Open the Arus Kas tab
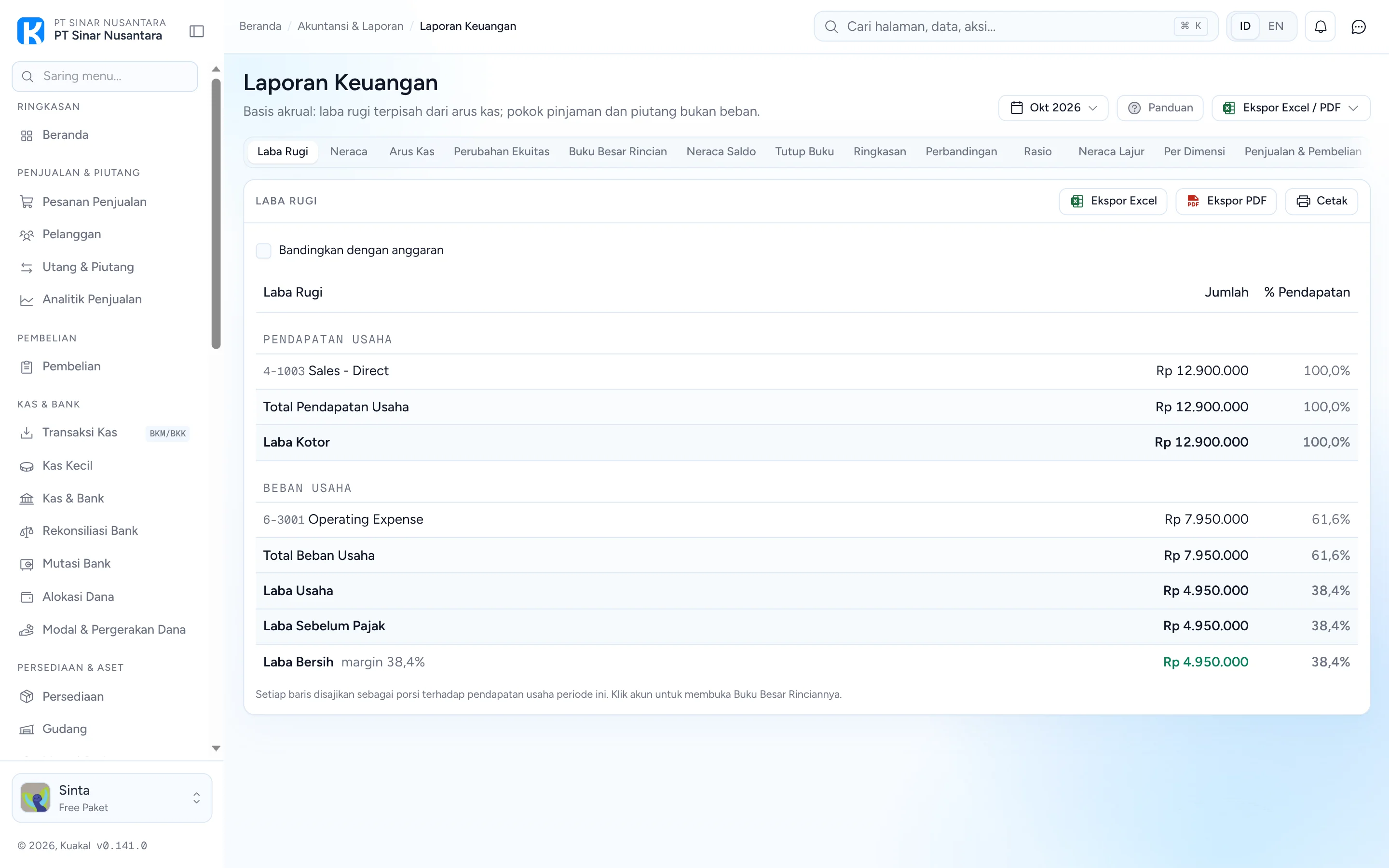The image size is (1389, 868). pos(411,151)
